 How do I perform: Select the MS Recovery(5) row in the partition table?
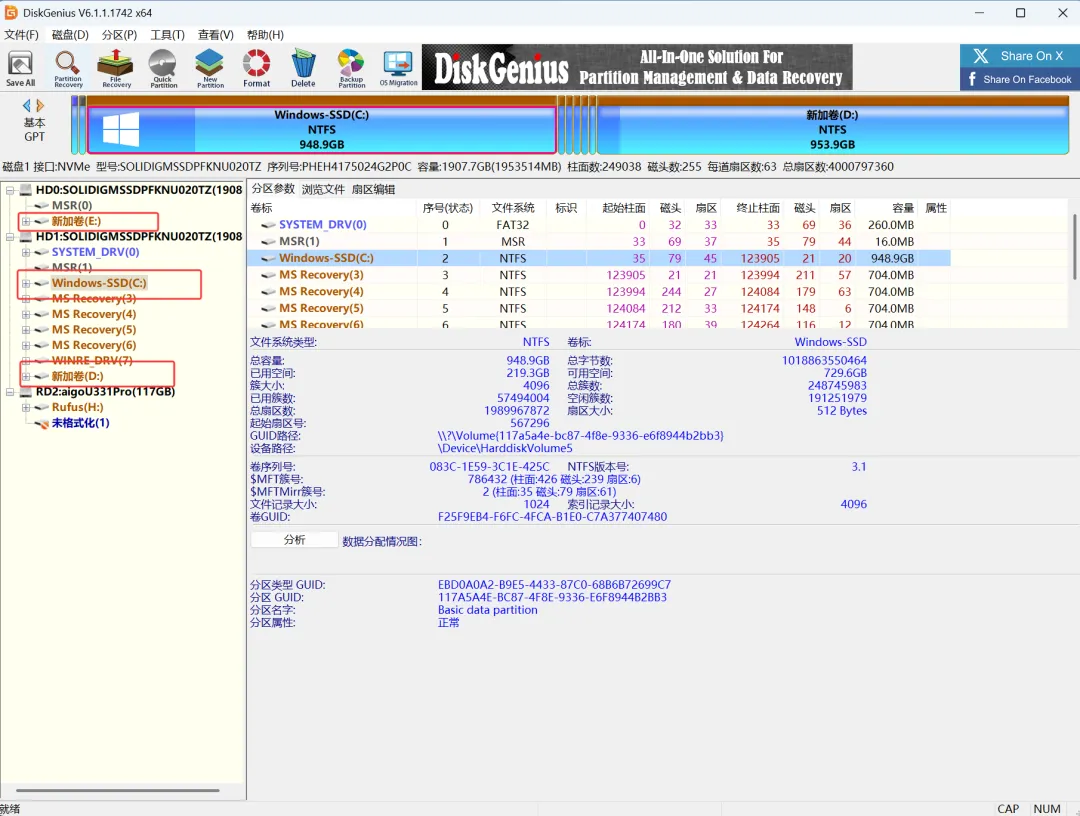pos(599,308)
